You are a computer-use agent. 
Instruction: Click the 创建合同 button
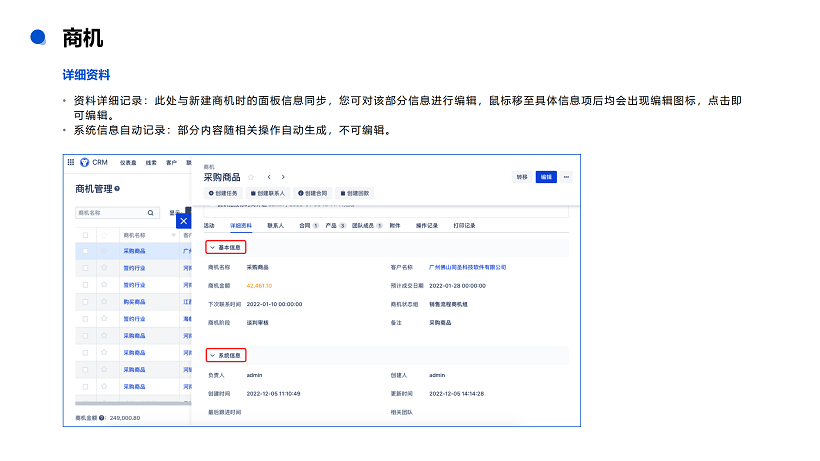tap(312, 193)
